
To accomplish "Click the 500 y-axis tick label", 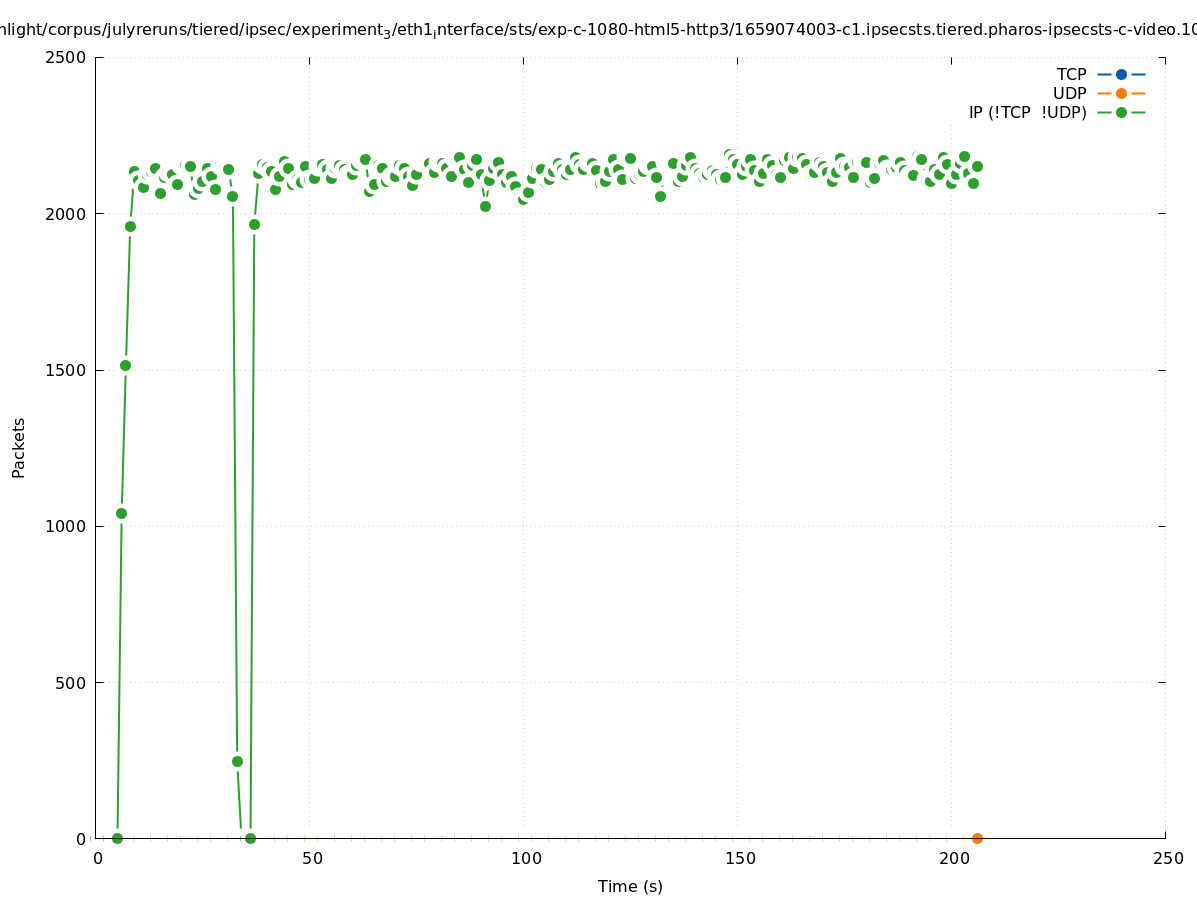I will point(72,683).
